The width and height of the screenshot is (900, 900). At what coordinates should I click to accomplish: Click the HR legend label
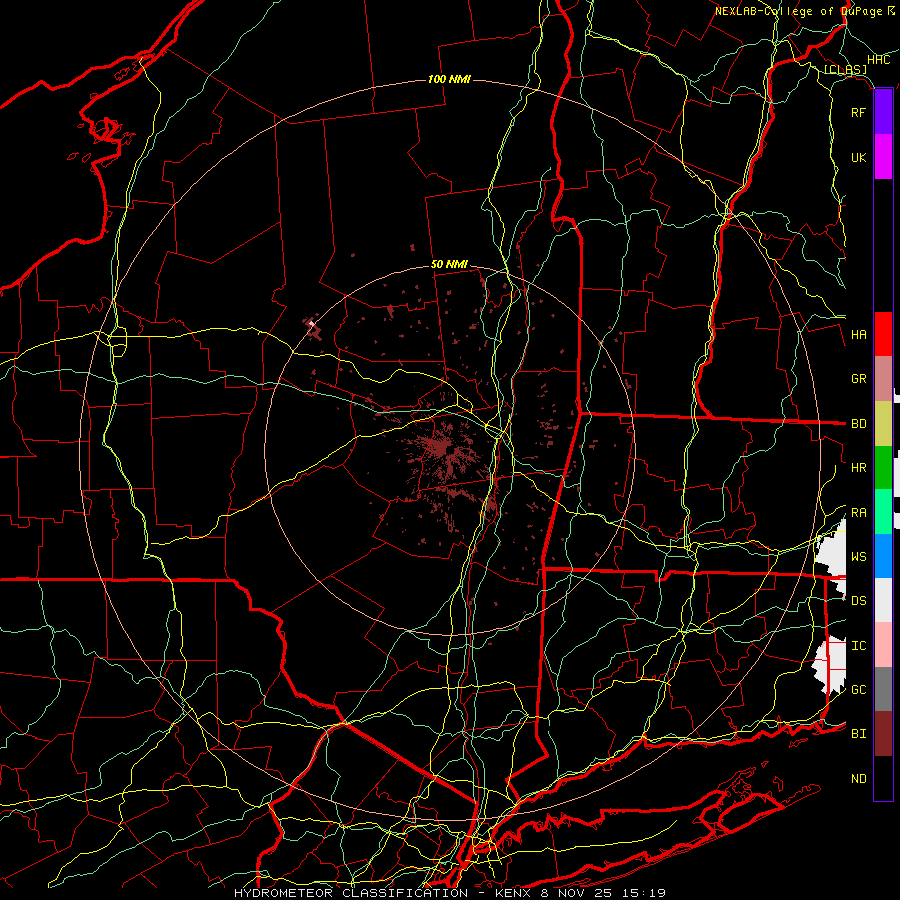click(x=858, y=468)
